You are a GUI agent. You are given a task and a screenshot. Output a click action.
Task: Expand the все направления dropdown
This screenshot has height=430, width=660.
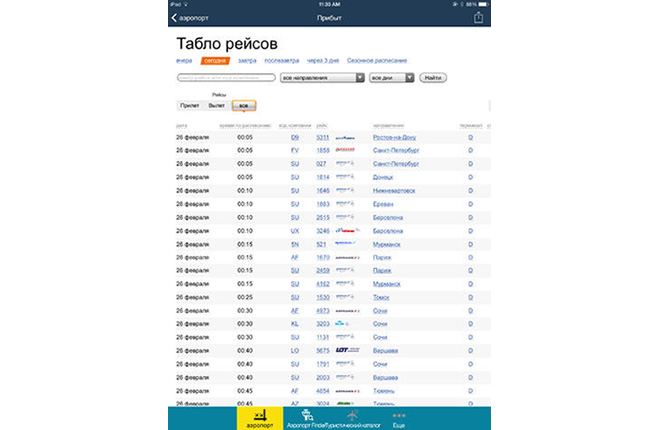tap(320, 77)
